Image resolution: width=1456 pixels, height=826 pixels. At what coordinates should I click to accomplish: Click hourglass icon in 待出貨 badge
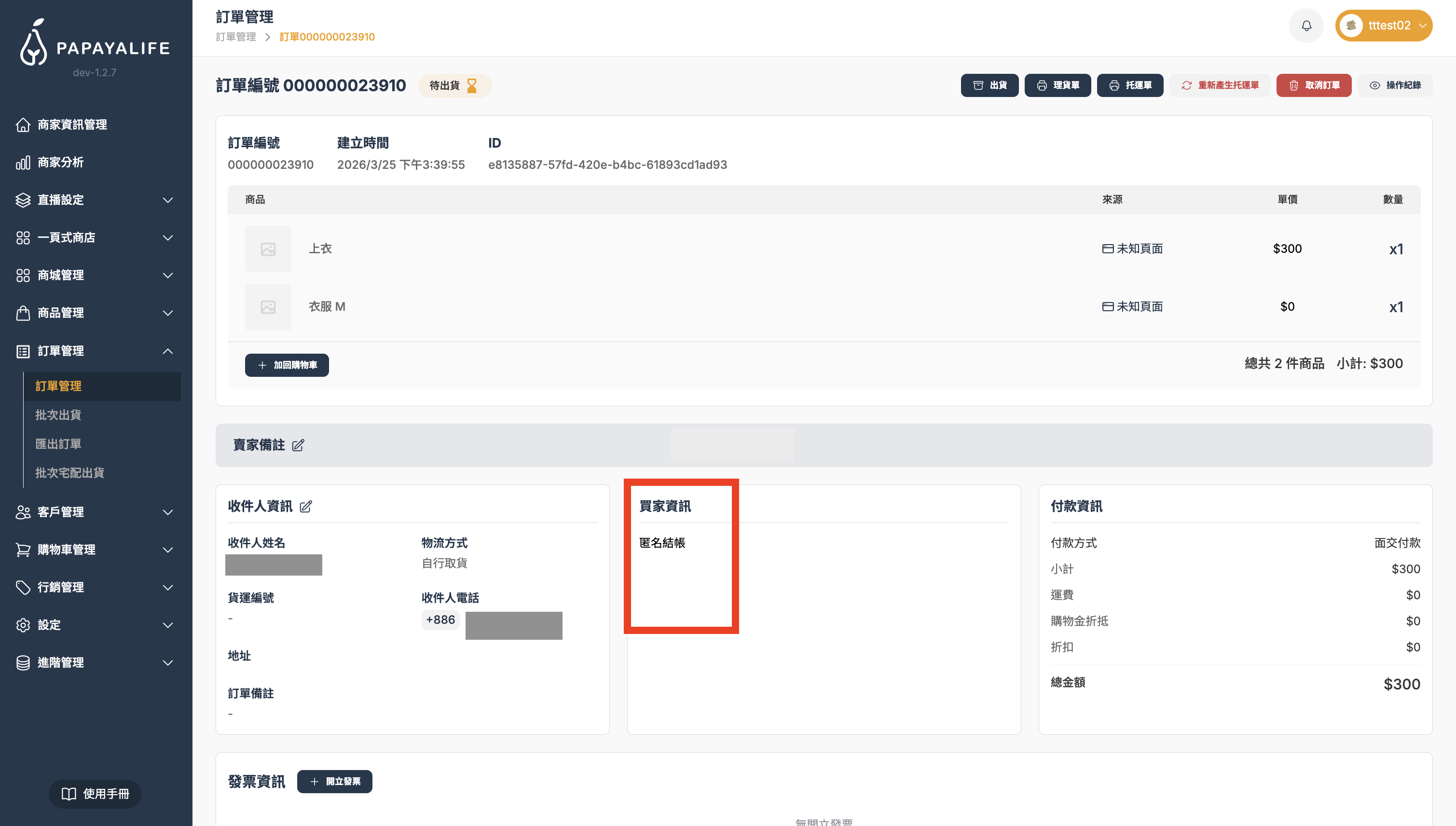(472, 86)
